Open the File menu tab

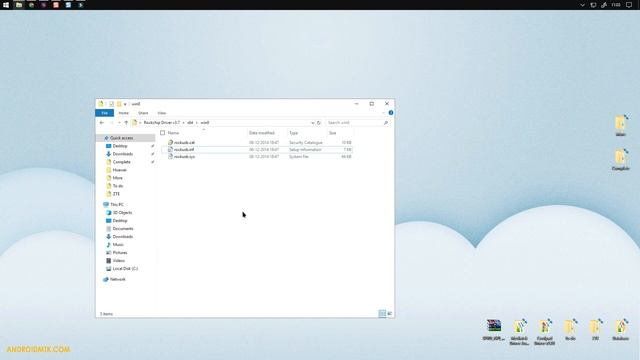(x=104, y=113)
